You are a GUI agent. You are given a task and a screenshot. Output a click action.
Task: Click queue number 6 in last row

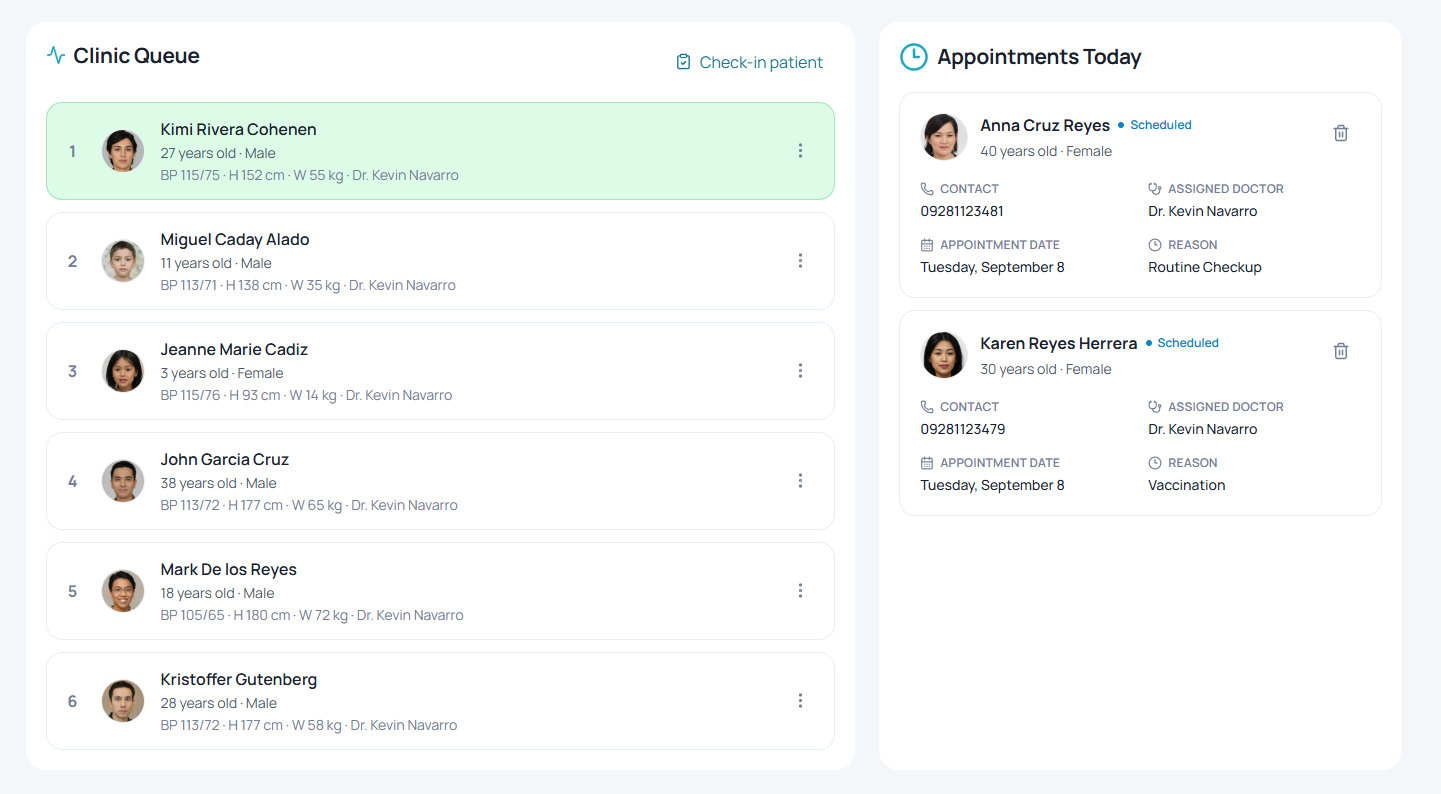(x=72, y=701)
